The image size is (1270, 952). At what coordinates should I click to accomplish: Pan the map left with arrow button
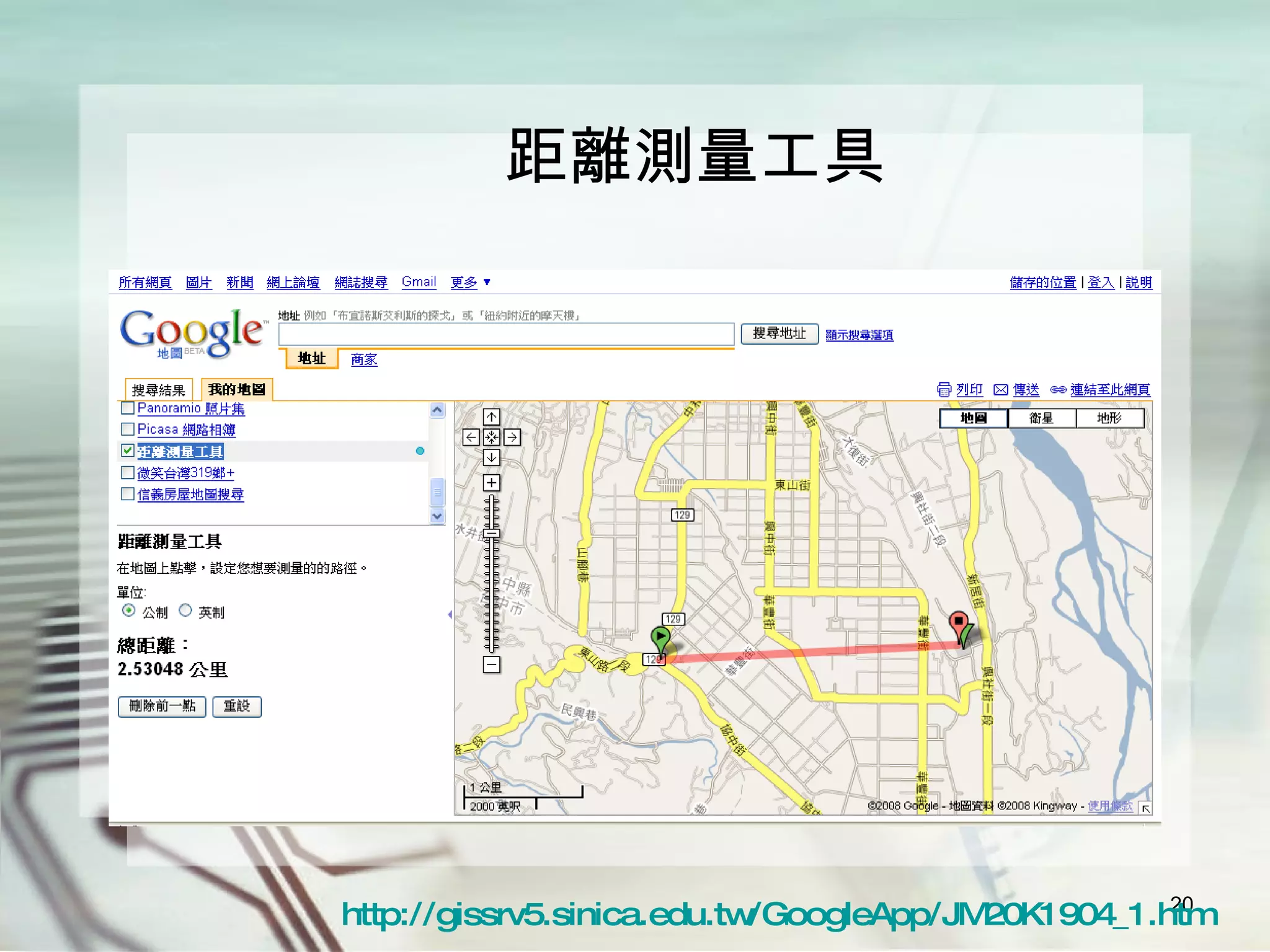point(471,438)
